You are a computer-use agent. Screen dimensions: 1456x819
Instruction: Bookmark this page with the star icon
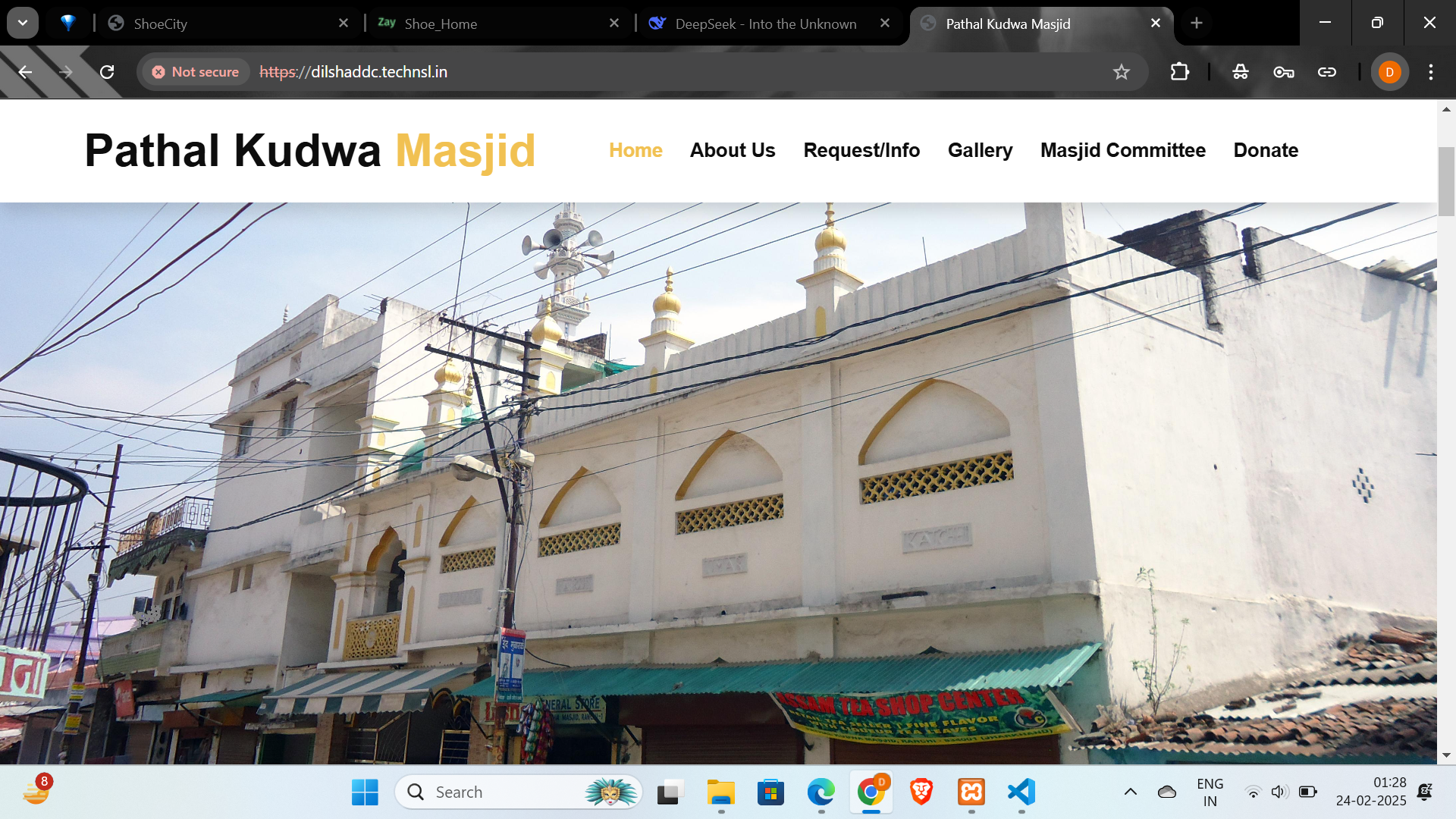tap(1121, 72)
